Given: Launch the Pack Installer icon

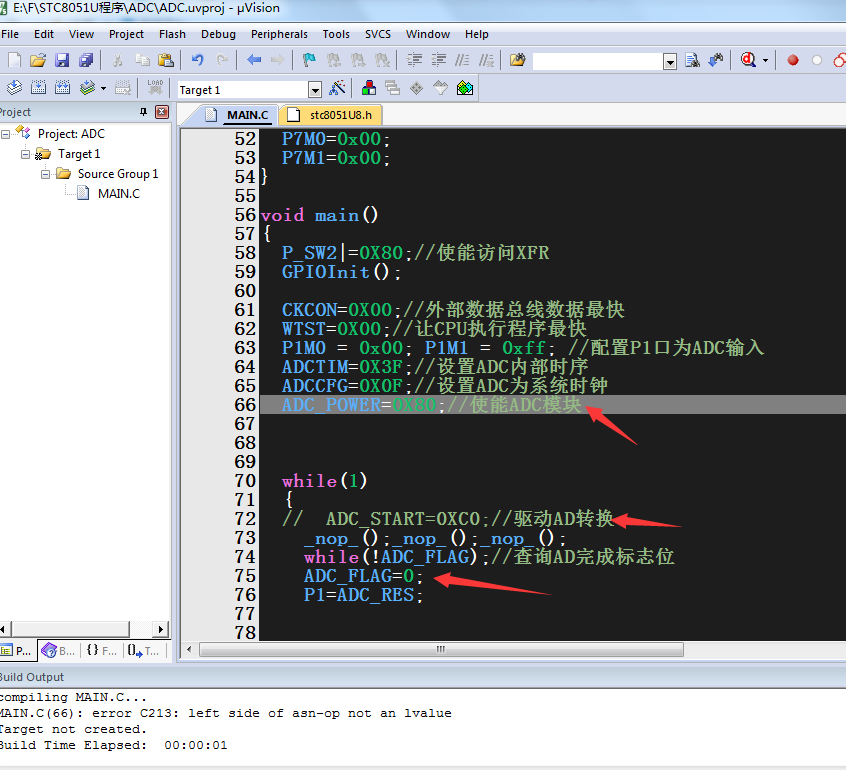Looking at the screenshot, I should click(x=465, y=87).
